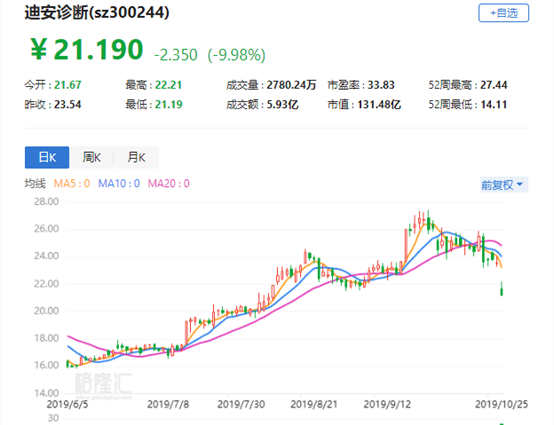
Task: Select 52周最高 value 27.44
Action: click(494, 85)
